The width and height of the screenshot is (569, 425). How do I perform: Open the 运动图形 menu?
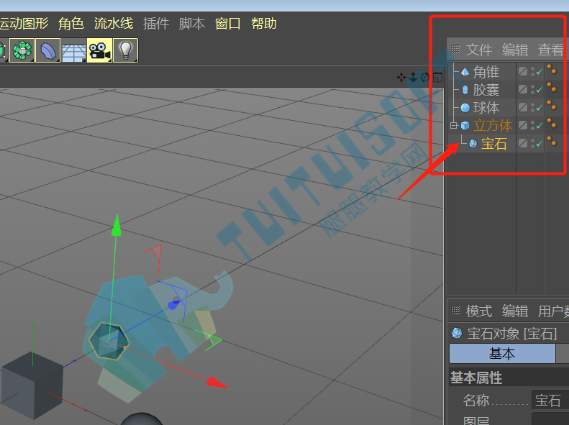click(x=24, y=24)
